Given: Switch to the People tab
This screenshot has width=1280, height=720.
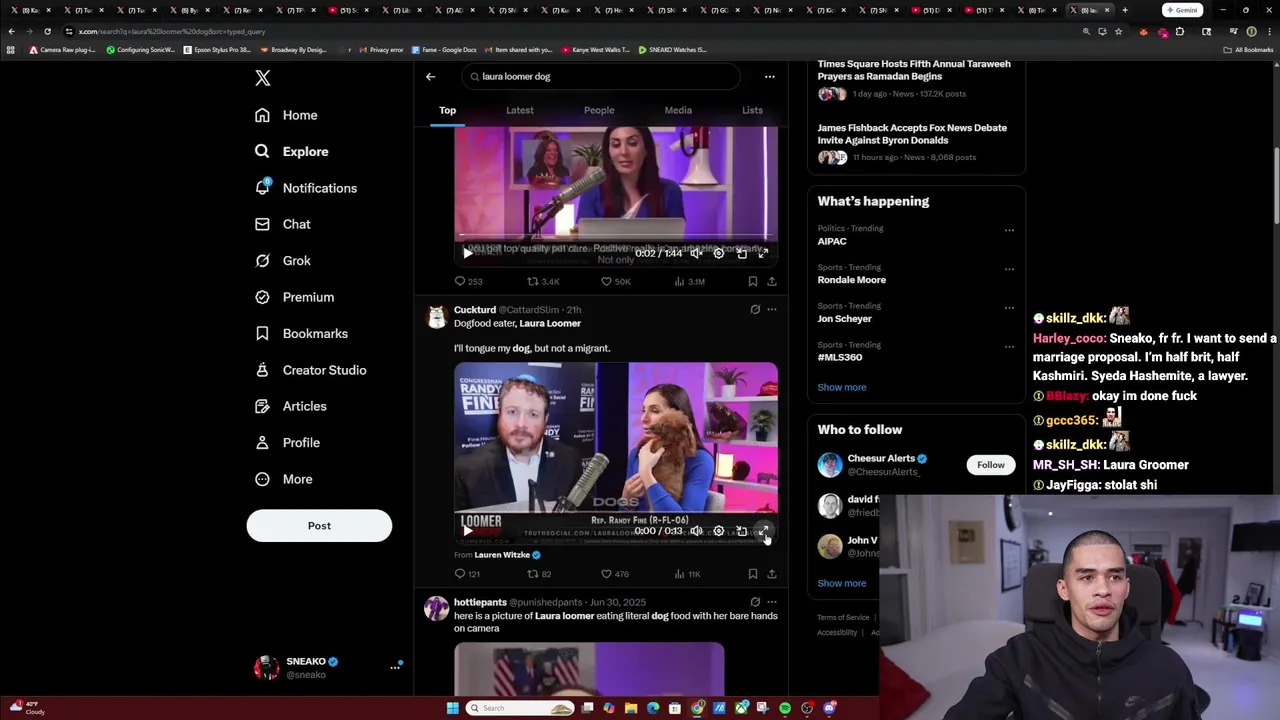Looking at the screenshot, I should [x=599, y=110].
